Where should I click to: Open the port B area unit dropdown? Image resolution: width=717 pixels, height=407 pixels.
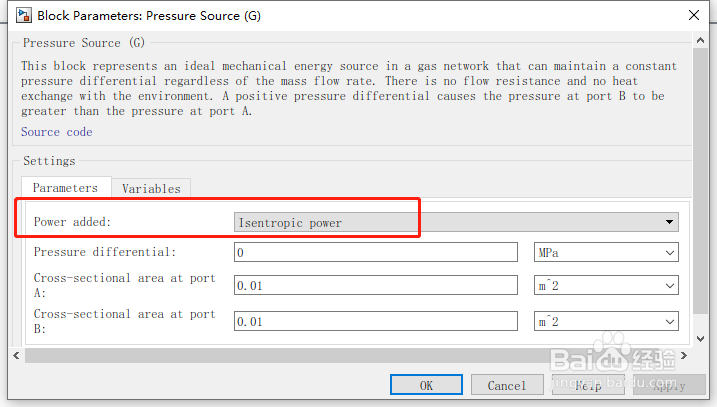(x=605, y=322)
